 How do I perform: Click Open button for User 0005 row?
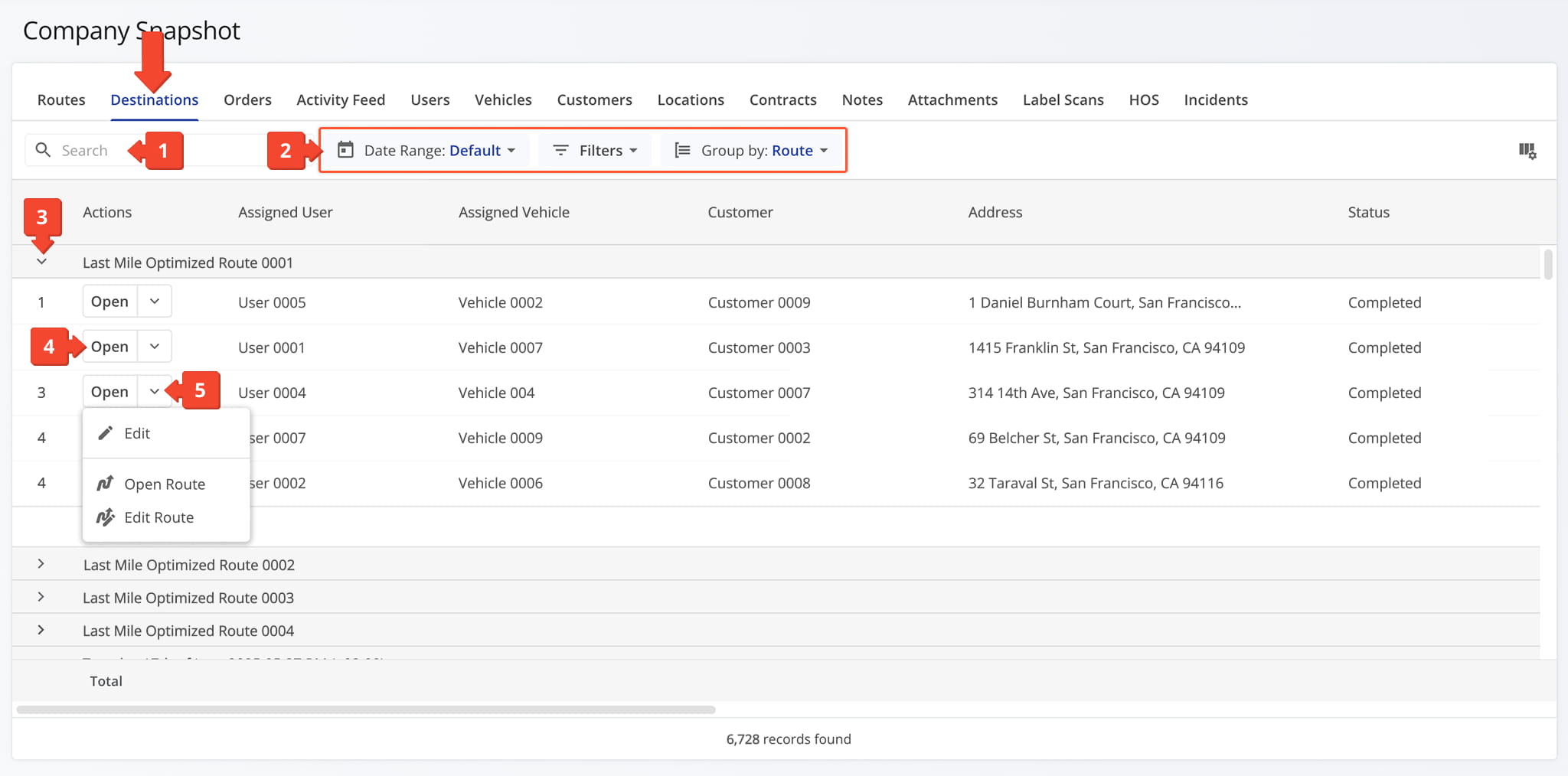pyautogui.click(x=109, y=302)
